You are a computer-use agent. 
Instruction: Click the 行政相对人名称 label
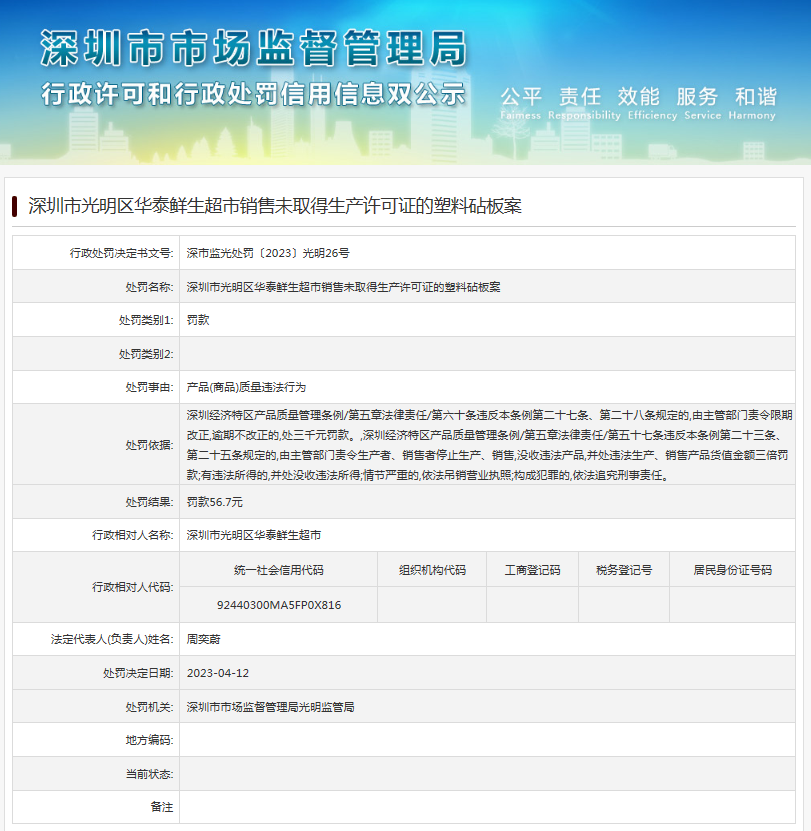tap(133, 535)
